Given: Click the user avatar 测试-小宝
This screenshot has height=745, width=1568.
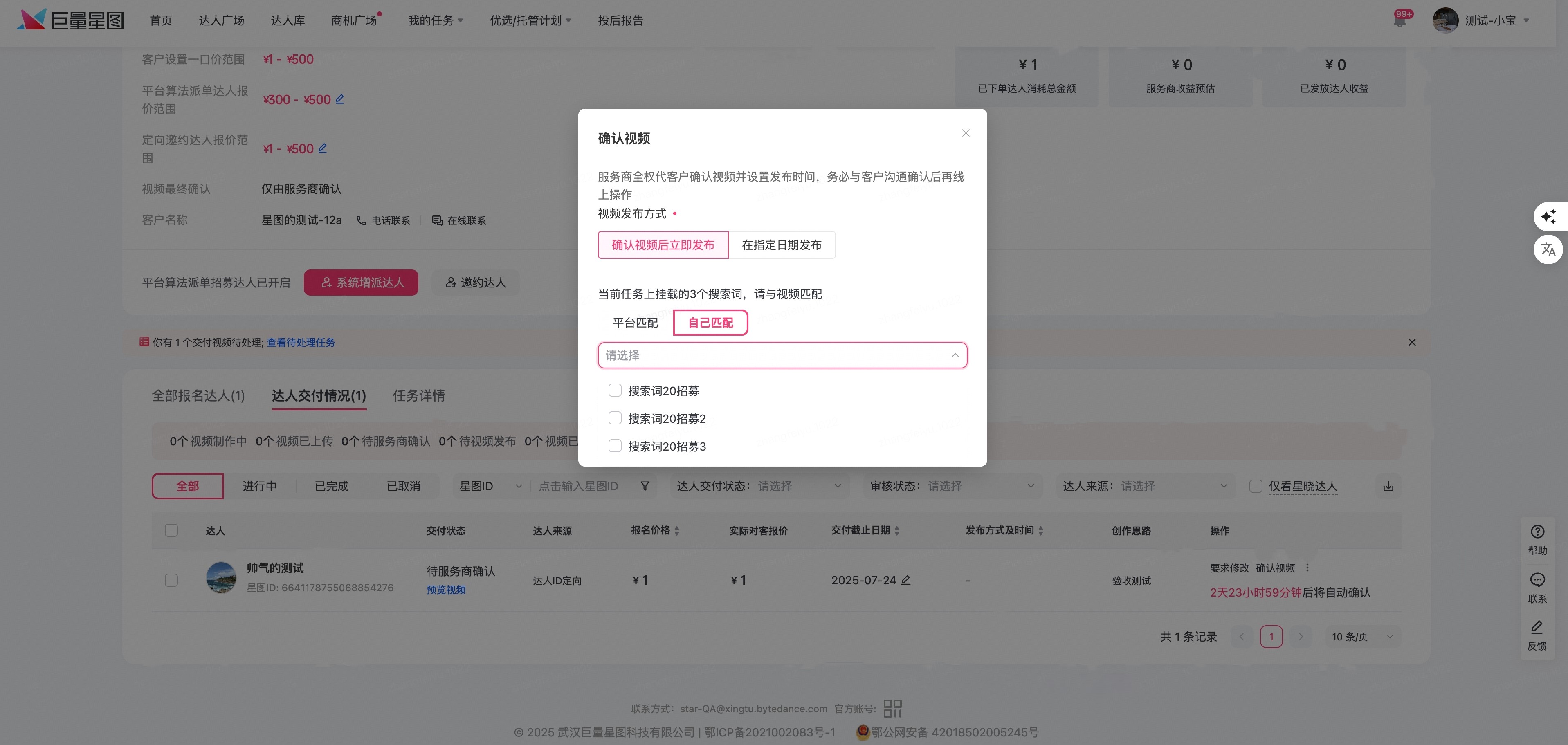Looking at the screenshot, I should pos(1445,20).
